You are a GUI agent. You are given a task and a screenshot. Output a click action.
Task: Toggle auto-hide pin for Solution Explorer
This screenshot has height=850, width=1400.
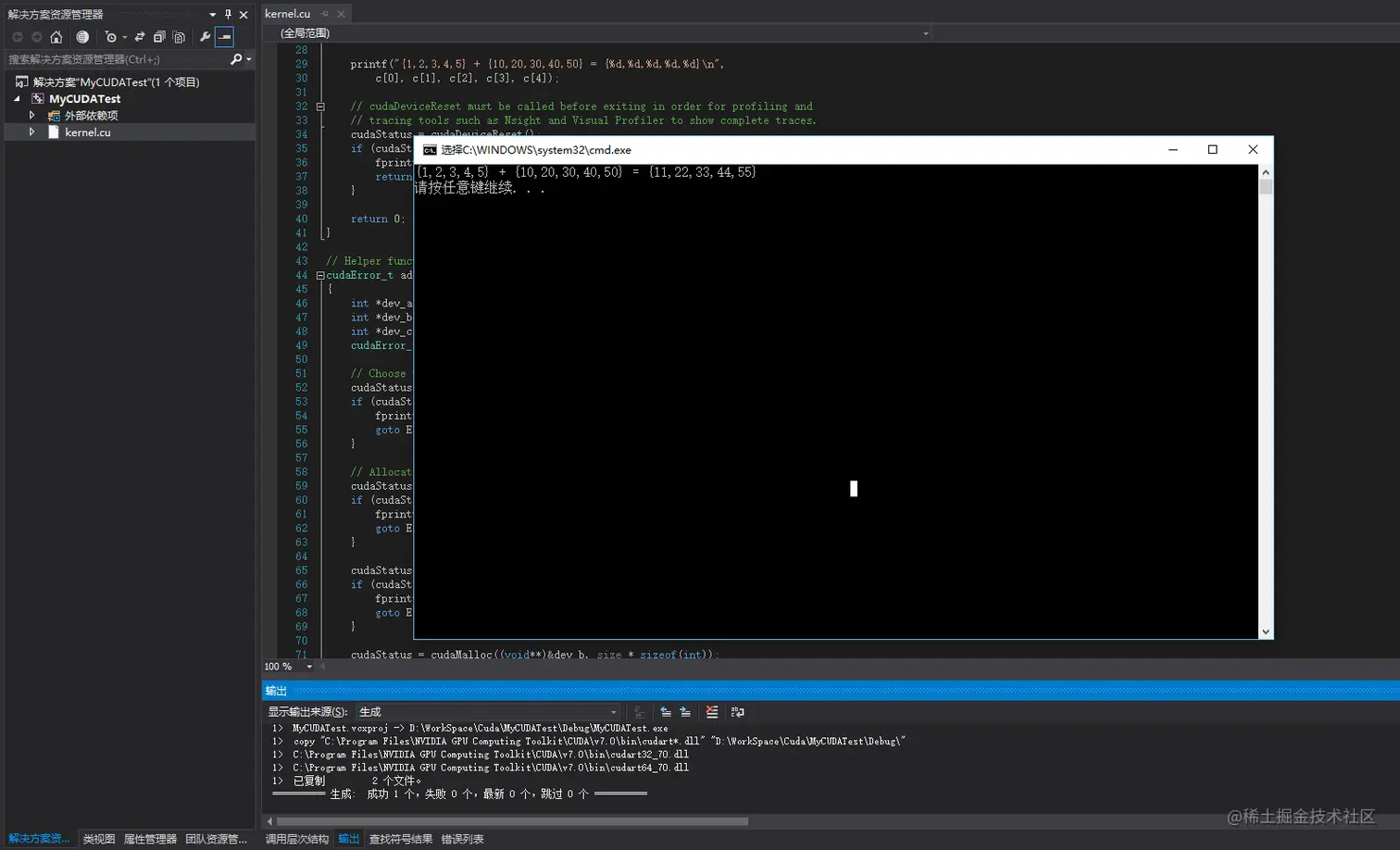pos(228,14)
